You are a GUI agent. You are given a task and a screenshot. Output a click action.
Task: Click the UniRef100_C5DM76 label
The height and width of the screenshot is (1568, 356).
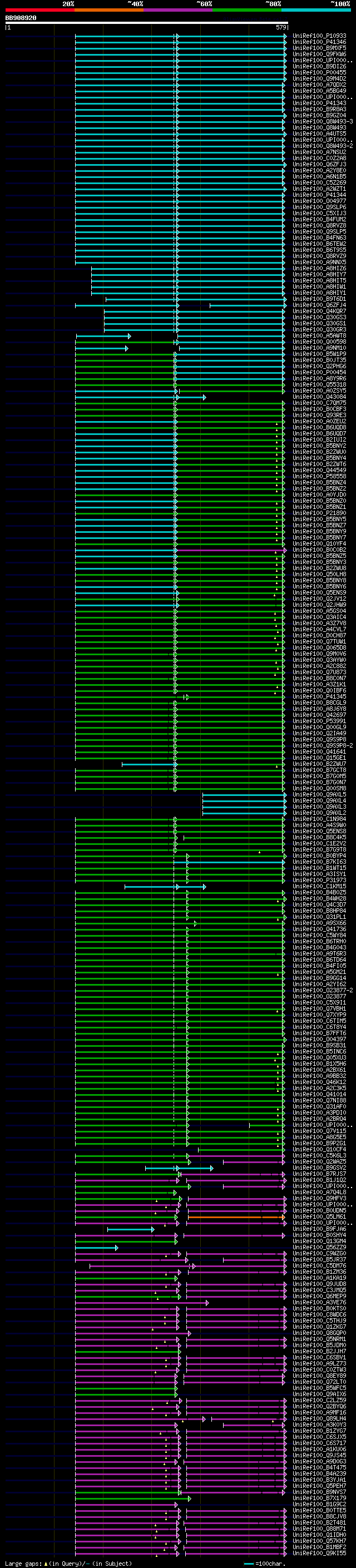[x=319, y=1265]
